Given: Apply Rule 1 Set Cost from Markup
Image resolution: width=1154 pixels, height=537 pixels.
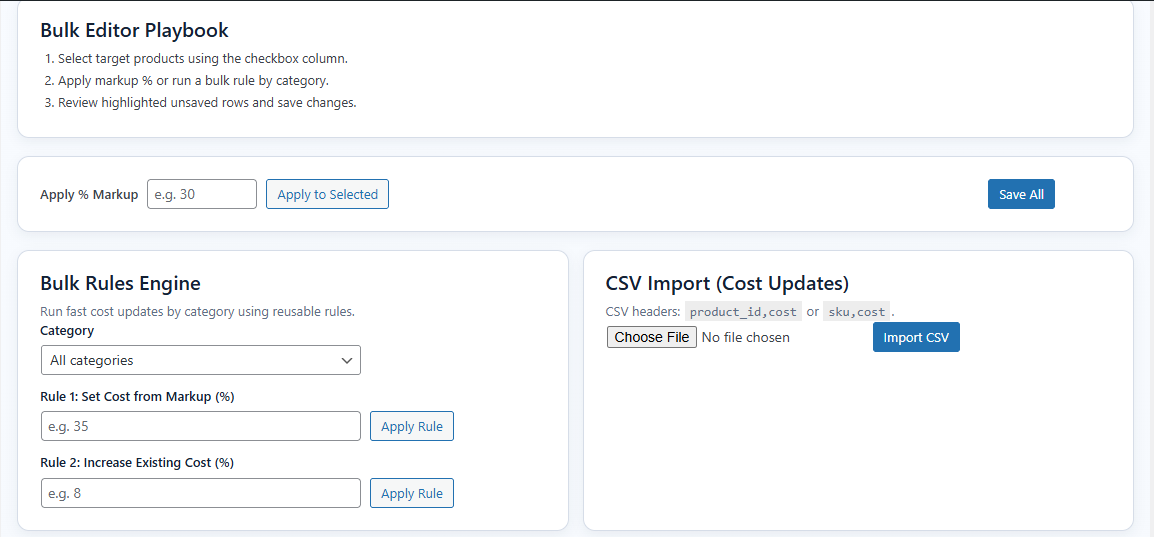Looking at the screenshot, I should click(x=411, y=426).
